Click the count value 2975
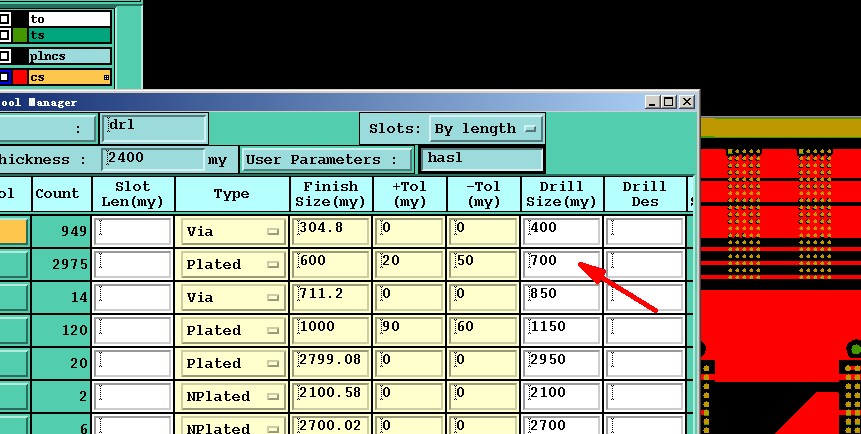This screenshot has height=434, width=861. point(70,264)
